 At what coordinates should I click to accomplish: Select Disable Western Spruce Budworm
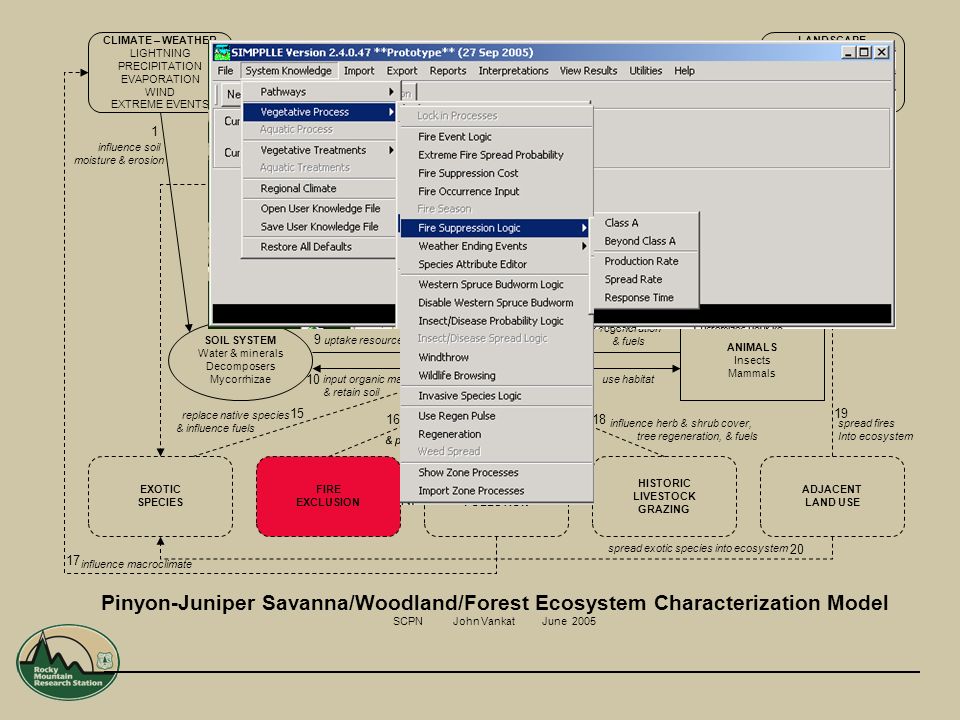coord(495,302)
